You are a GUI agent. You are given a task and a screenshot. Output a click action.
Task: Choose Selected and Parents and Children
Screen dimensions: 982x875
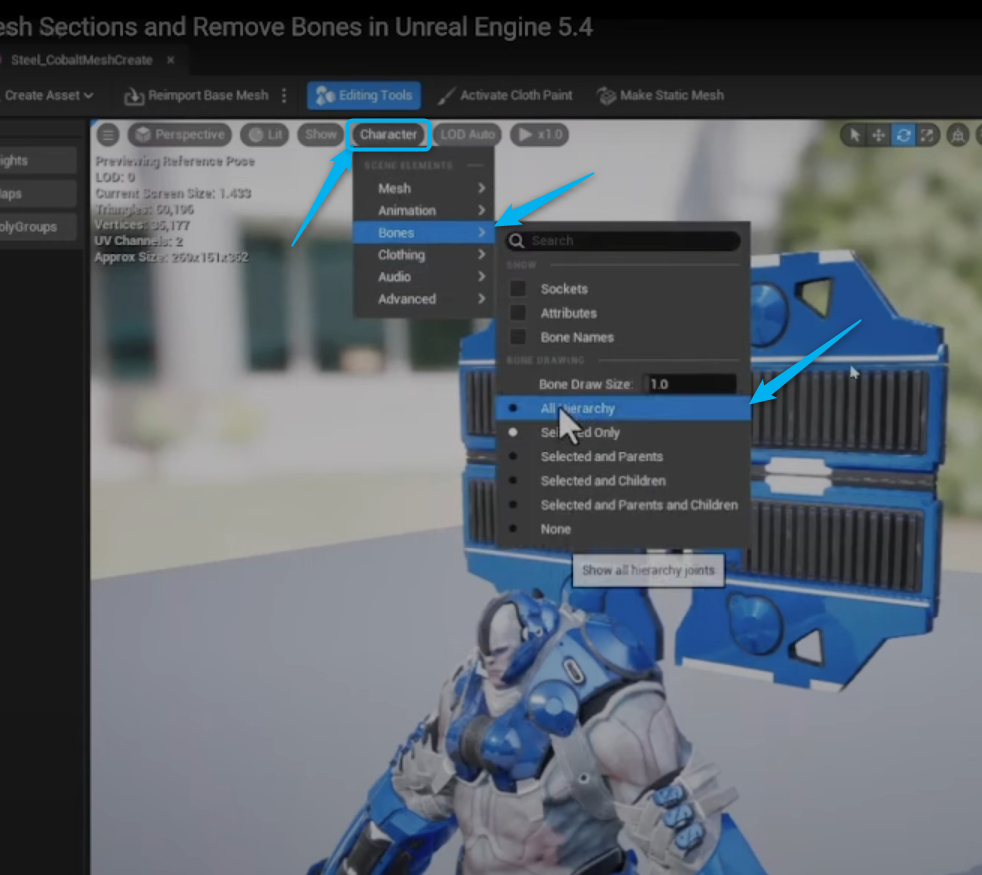click(623, 505)
